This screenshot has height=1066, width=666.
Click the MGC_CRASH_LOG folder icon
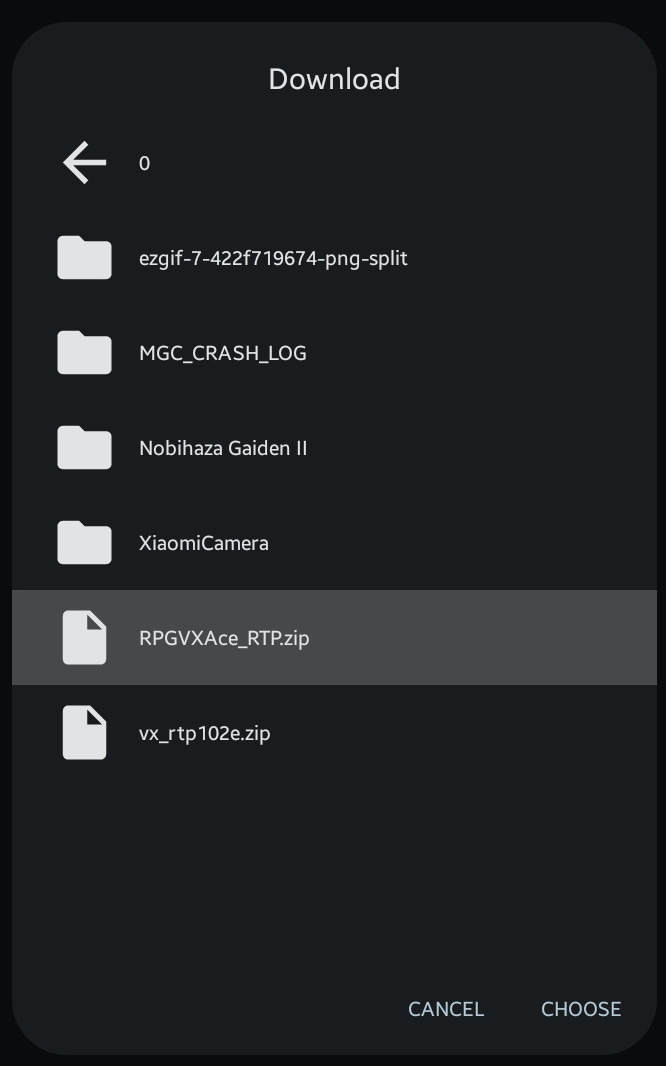point(84,353)
